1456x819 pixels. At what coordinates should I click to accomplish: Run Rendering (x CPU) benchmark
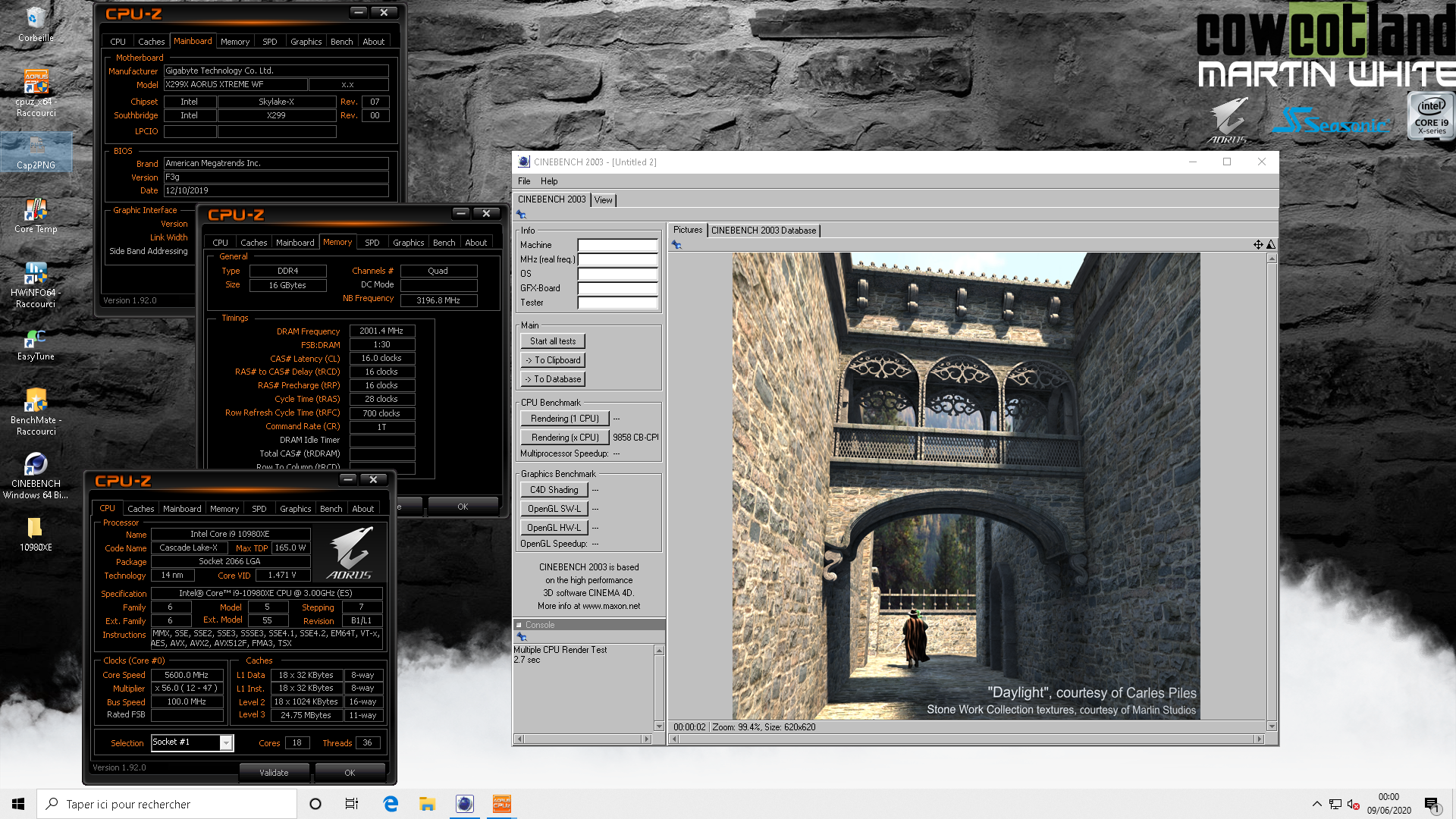[x=564, y=438]
